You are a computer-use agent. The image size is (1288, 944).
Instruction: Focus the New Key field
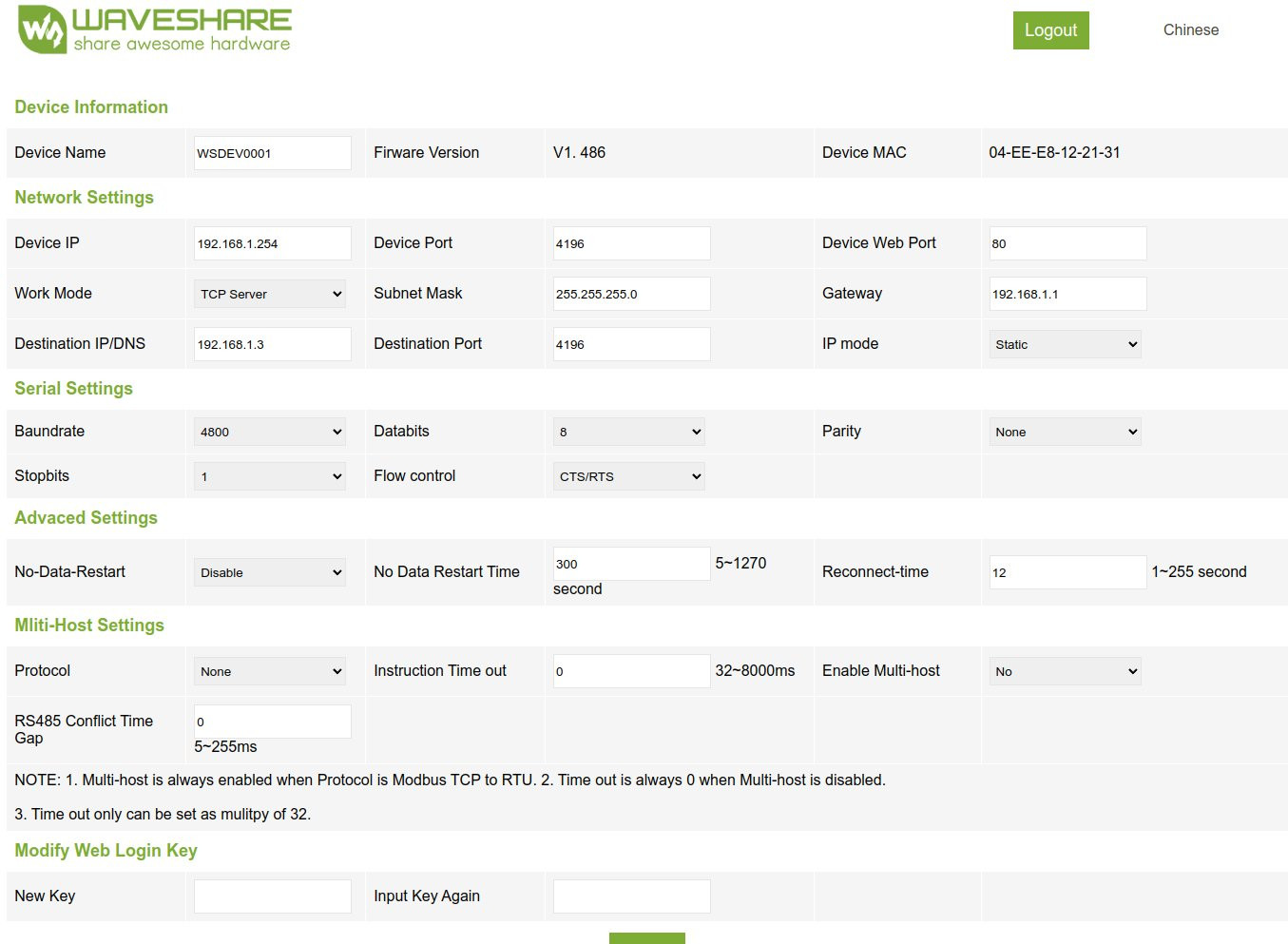(x=273, y=896)
